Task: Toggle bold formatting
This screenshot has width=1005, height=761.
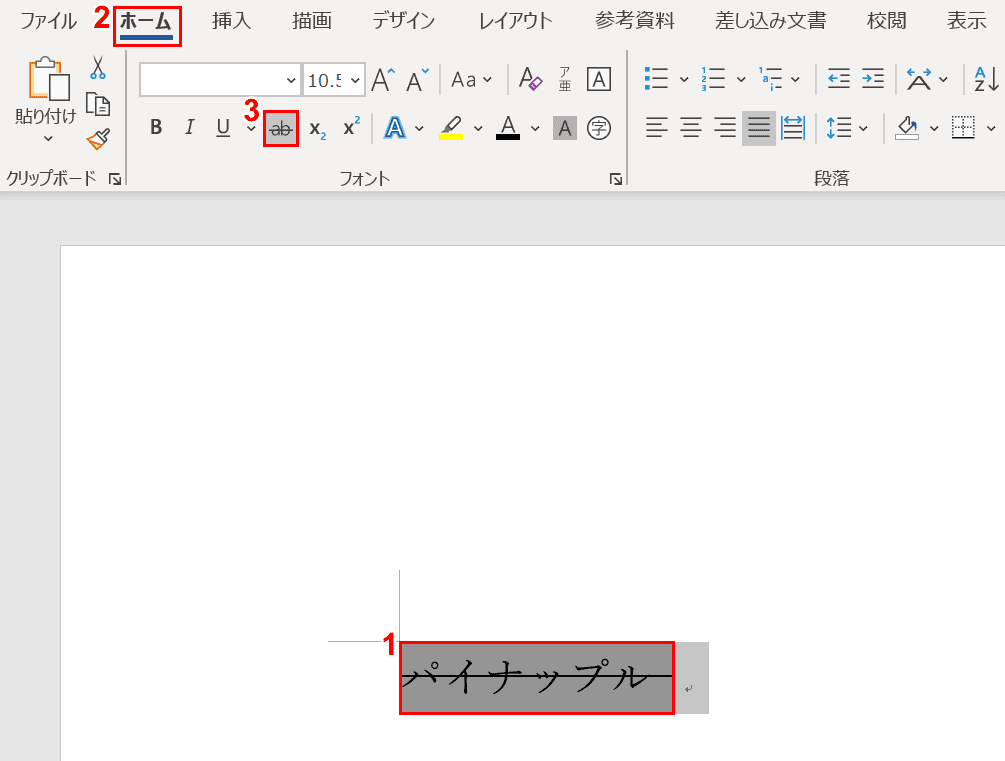Action: (156, 128)
